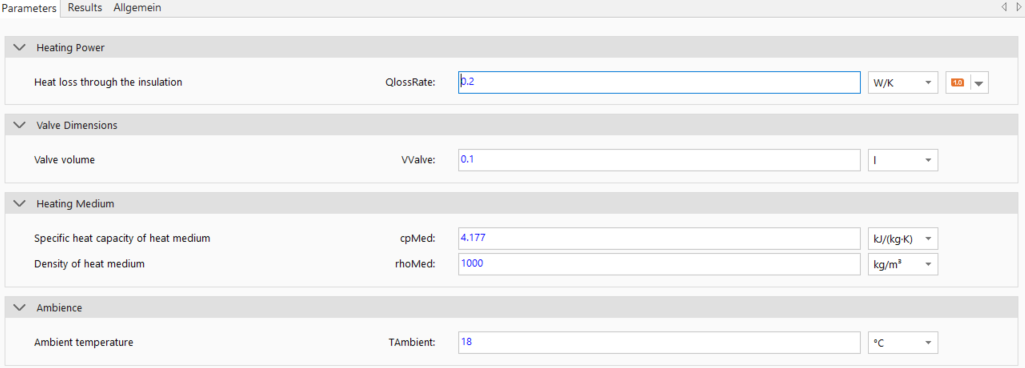Click the 'TAmbient:' parameter name
Screen dimensions: 1025x368
click(412, 343)
